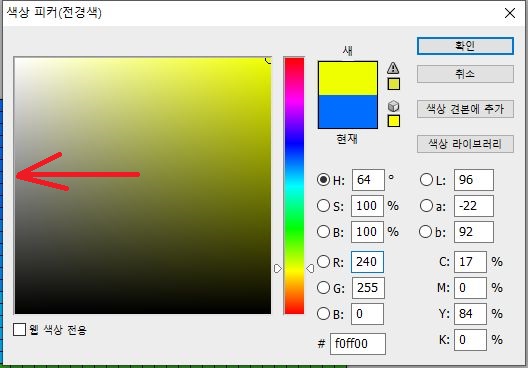The image size is (528, 368).
Task: Click the M field showing 0
Action: point(470,288)
